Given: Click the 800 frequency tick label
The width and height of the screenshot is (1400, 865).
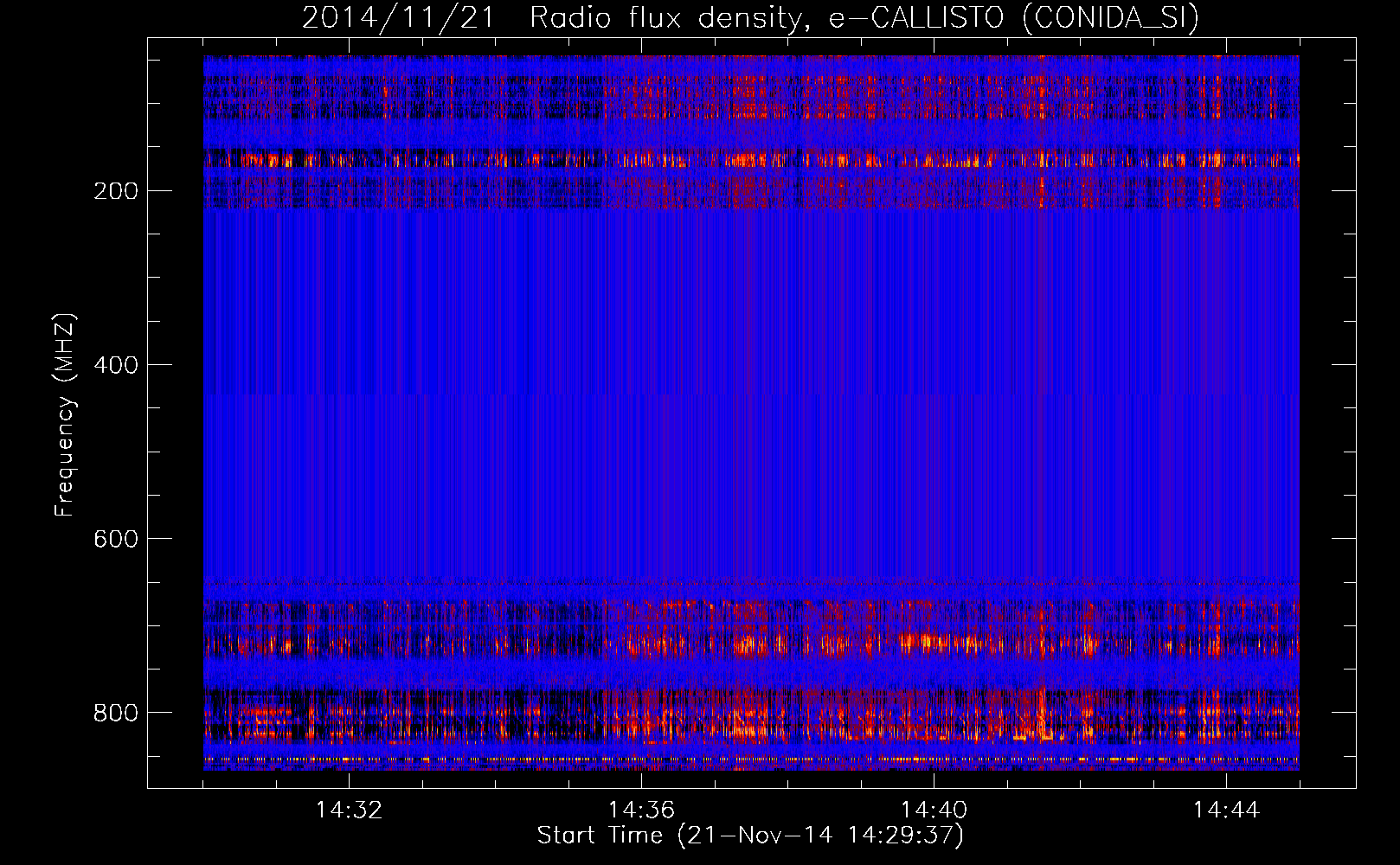Looking at the screenshot, I should click(115, 713).
